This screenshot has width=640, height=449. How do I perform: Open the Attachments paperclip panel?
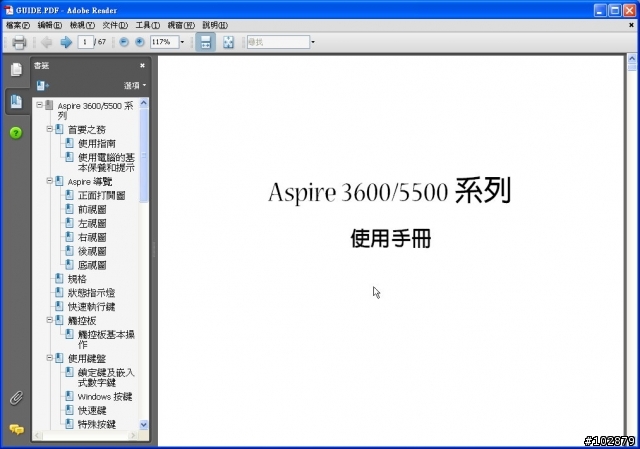click(16, 398)
